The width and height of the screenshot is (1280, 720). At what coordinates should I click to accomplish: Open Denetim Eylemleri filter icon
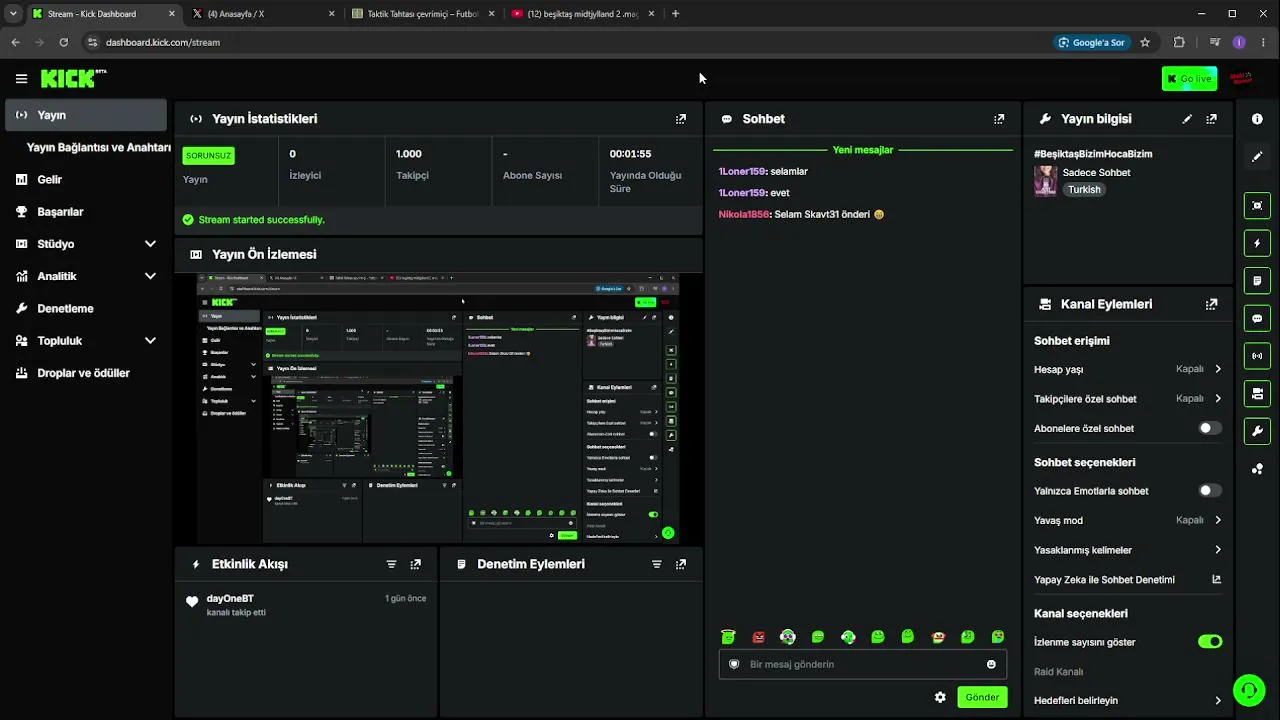[x=657, y=564]
